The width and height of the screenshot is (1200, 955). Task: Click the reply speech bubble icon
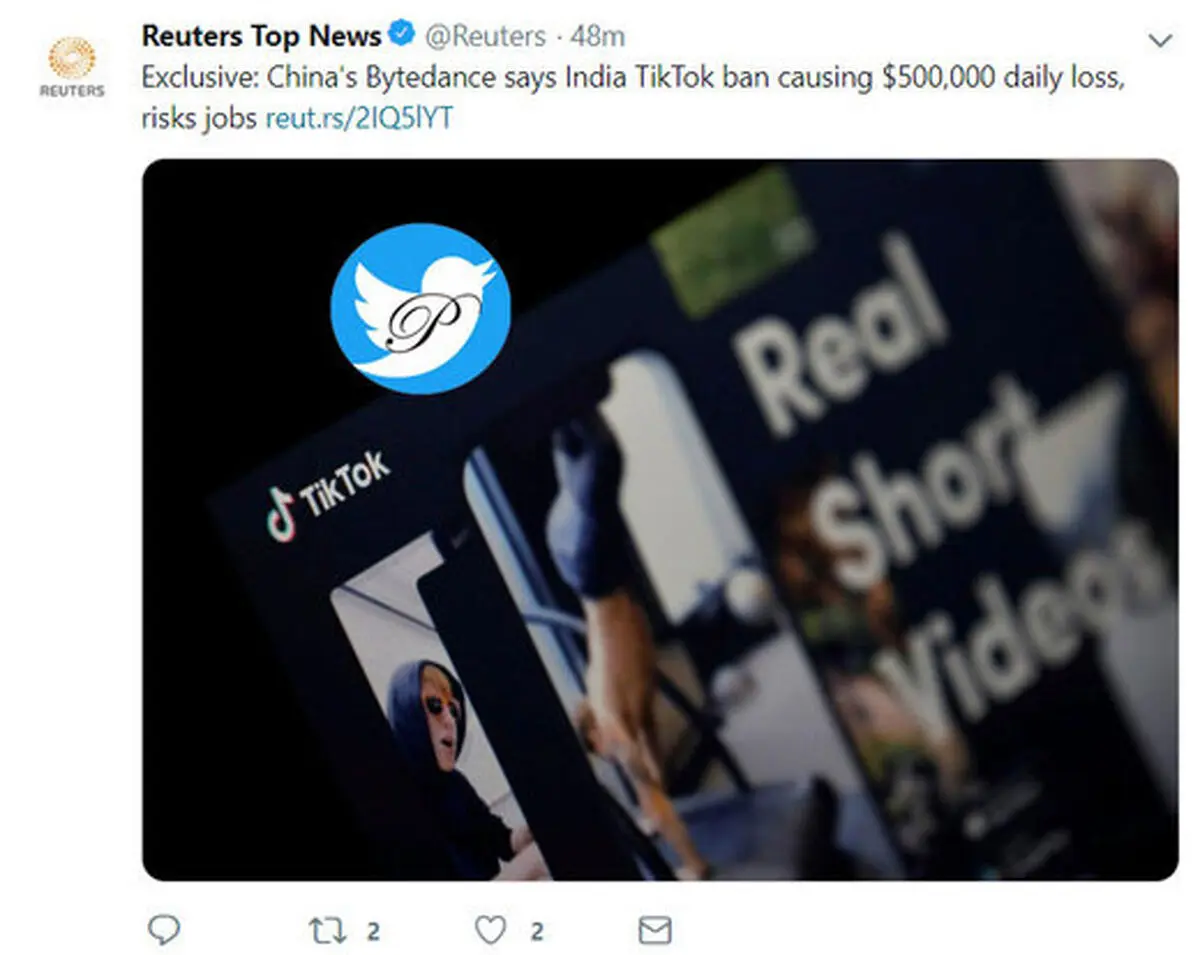tap(163, 930)
